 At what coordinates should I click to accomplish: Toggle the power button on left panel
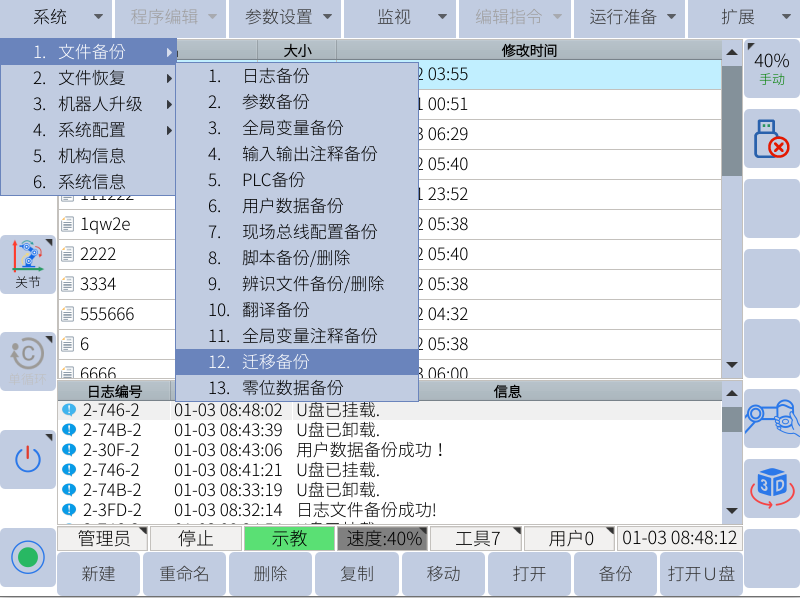(28, 459)
